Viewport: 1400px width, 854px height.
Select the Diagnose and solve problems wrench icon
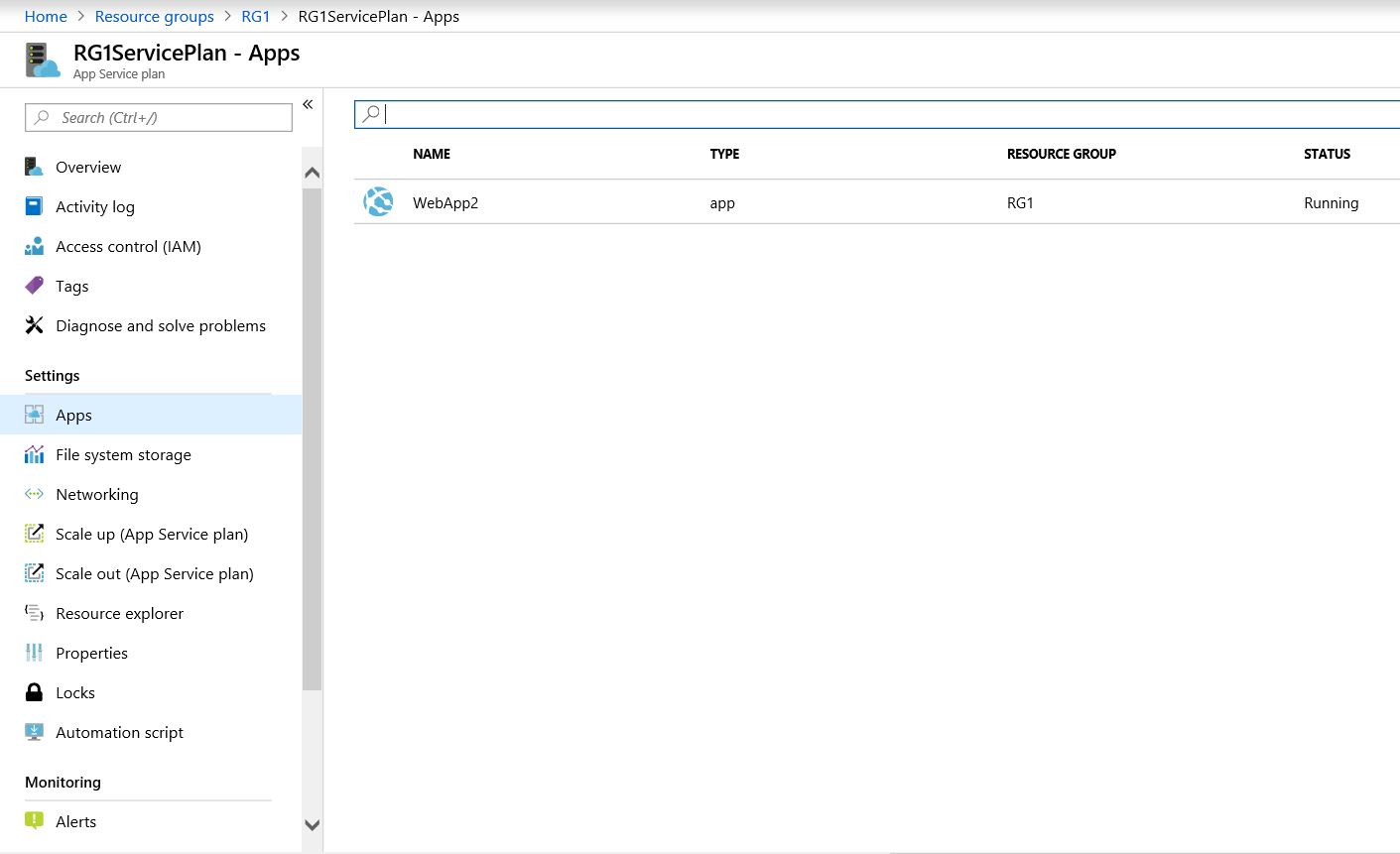35,325
